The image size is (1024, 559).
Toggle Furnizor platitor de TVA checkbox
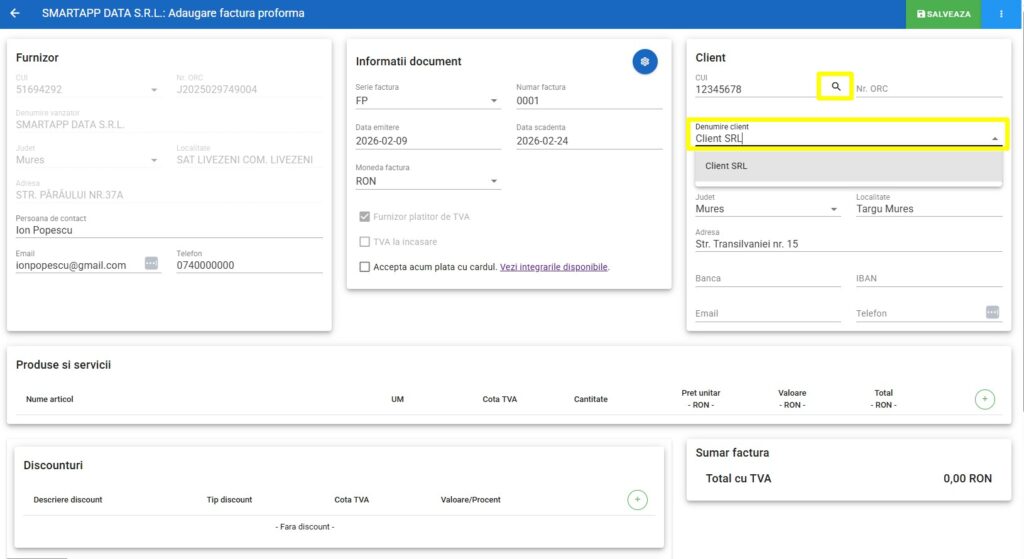364,217
